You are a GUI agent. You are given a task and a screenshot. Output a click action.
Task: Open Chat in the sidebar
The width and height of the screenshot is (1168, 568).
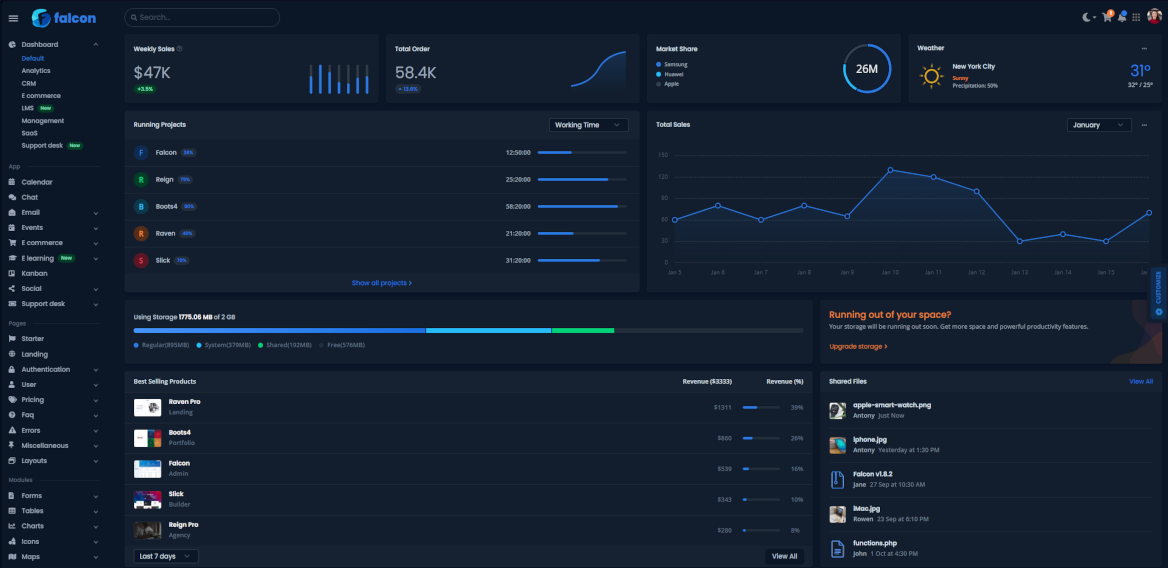[x=30, y=197]
